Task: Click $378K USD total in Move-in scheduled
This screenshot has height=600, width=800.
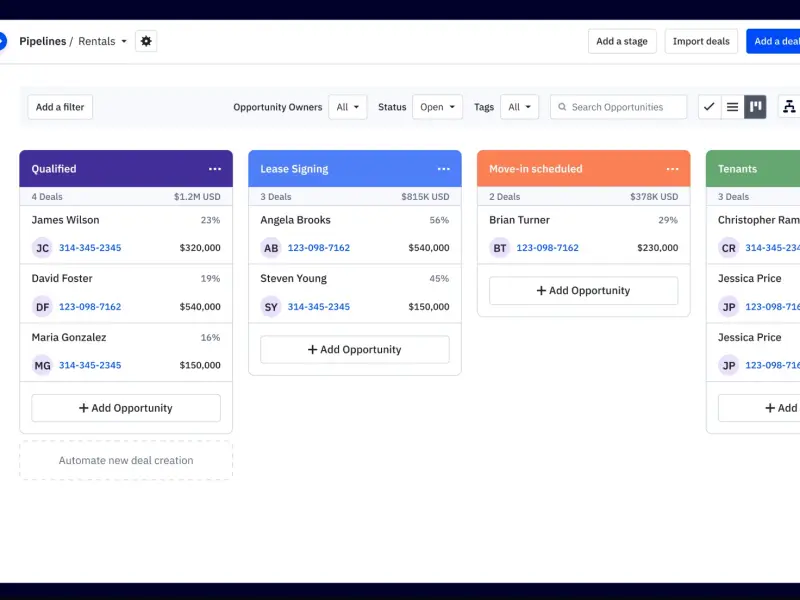Action: [x=654, y=197]
